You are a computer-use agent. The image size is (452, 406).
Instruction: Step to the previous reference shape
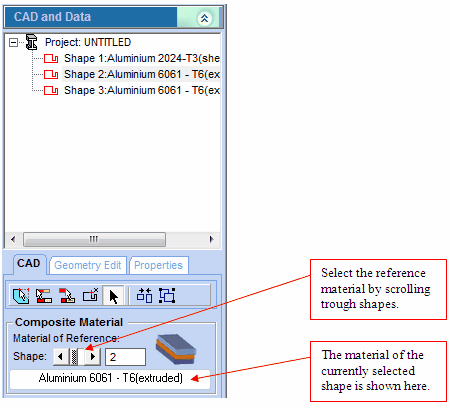tap(60, 356)
